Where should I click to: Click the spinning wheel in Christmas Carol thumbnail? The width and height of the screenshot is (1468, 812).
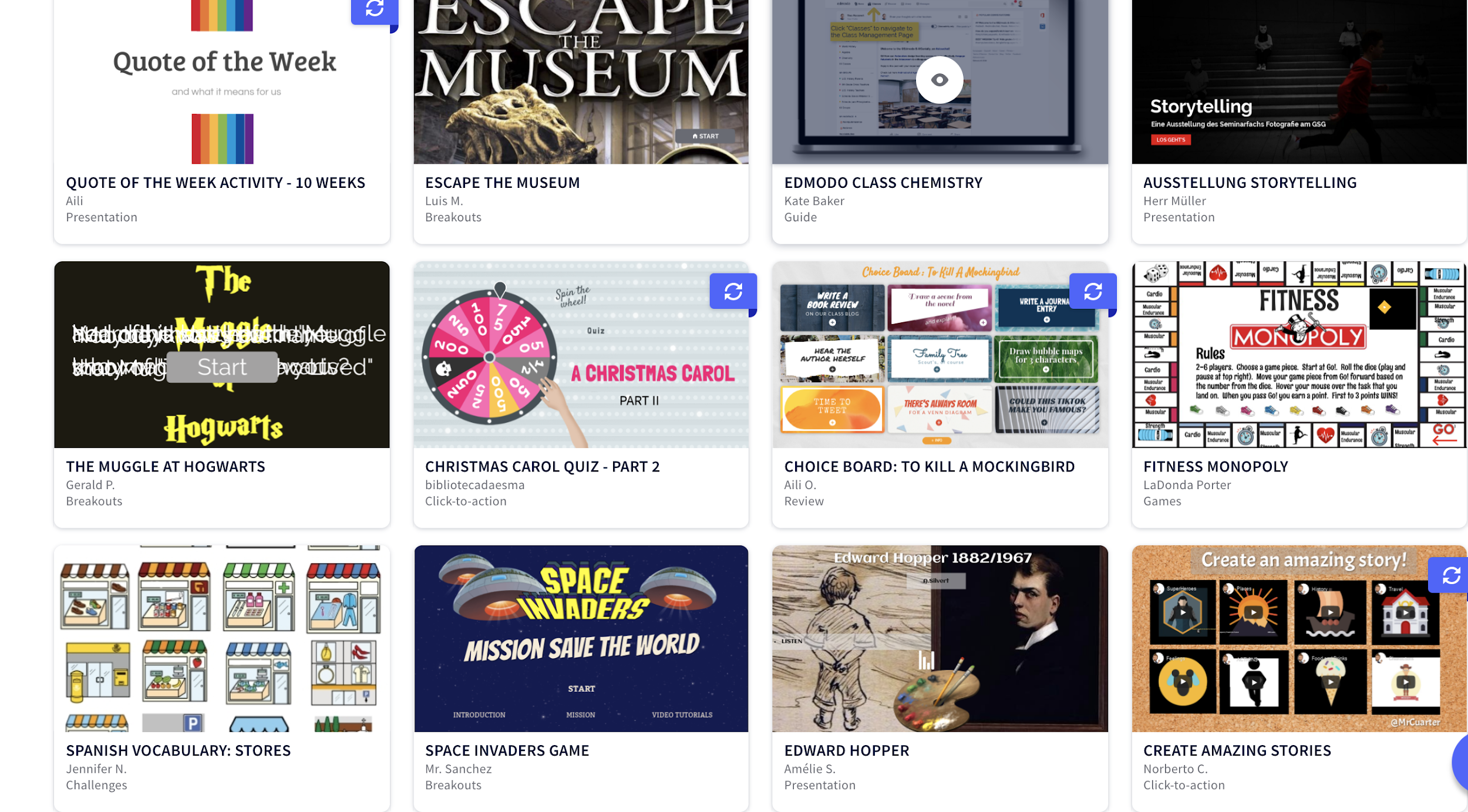tap(489, 357)
